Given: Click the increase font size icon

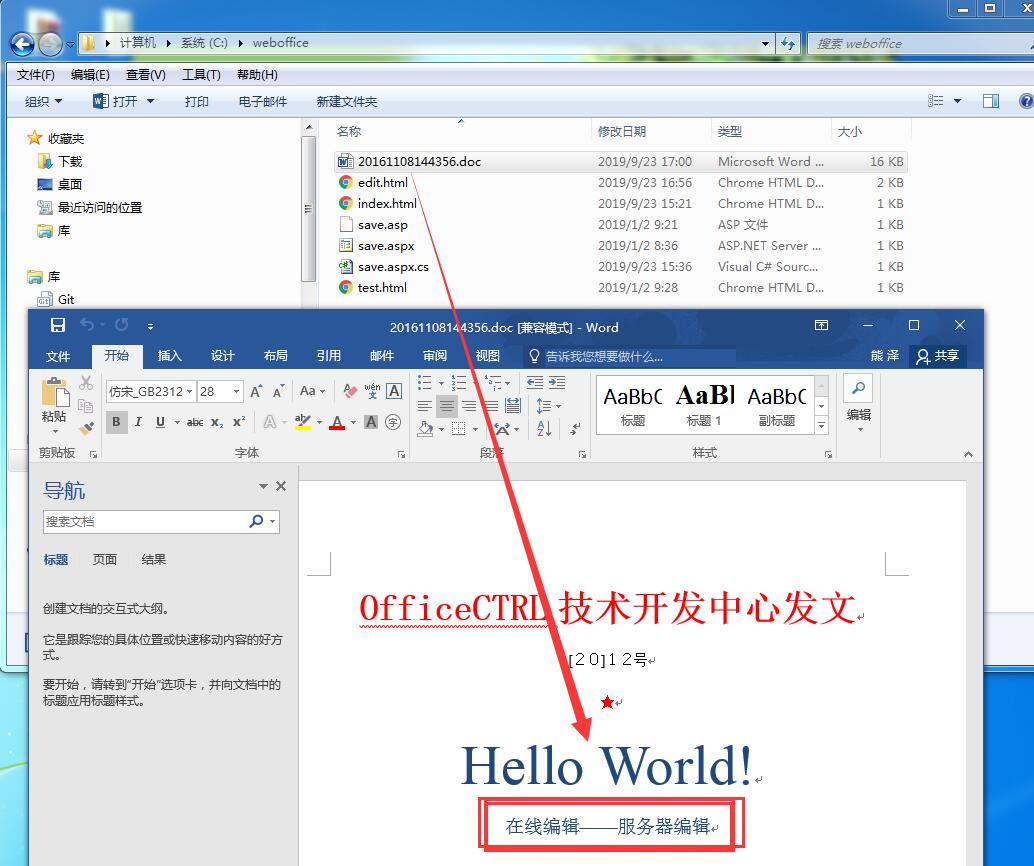Looking at the screenshot, I should (257, 391).
